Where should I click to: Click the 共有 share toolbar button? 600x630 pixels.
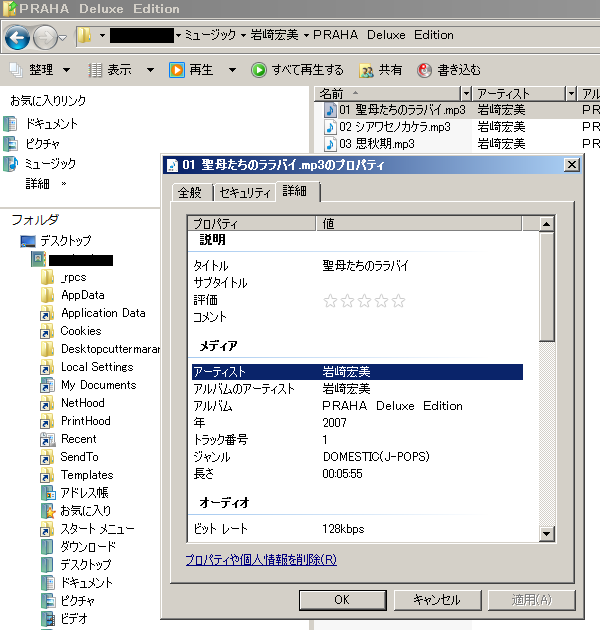381,70
